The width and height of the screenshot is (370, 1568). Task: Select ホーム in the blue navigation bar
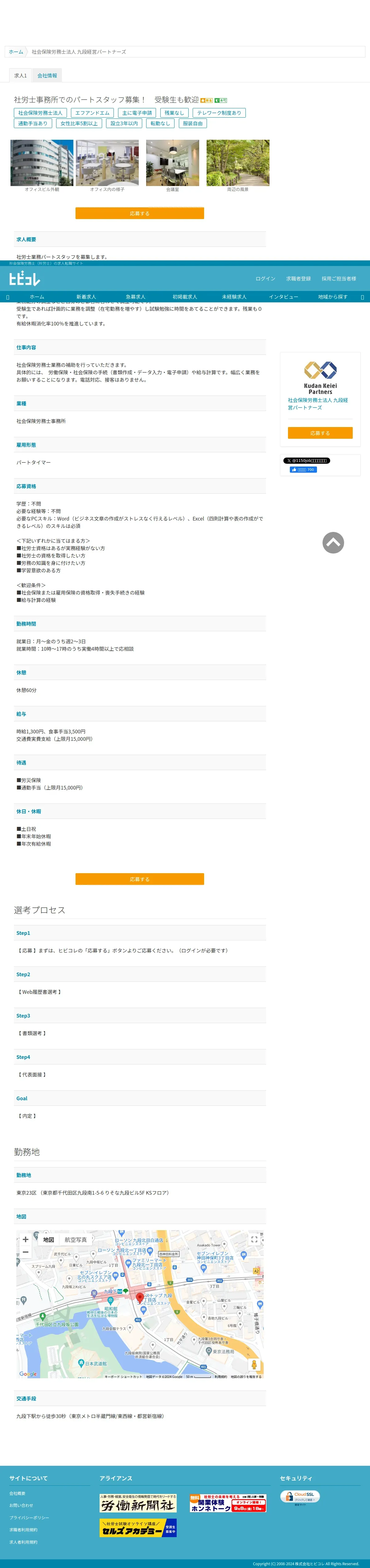[37, 297]
